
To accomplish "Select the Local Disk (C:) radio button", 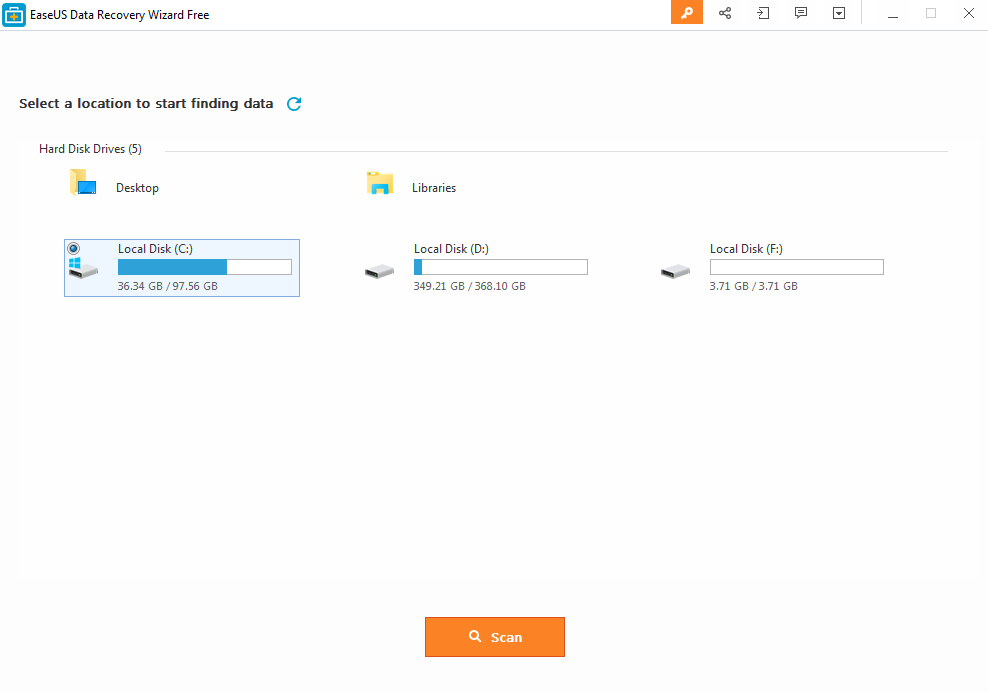I will (x=74, y=248).
